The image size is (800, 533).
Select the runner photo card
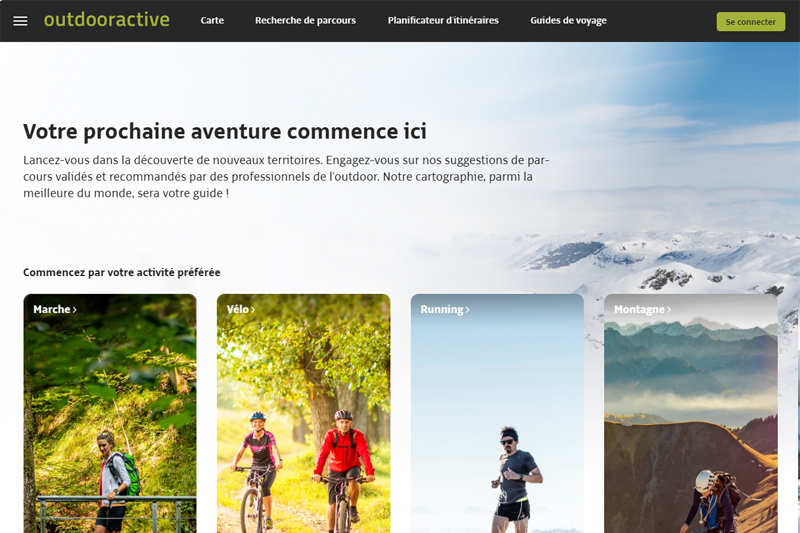[497, 413]
